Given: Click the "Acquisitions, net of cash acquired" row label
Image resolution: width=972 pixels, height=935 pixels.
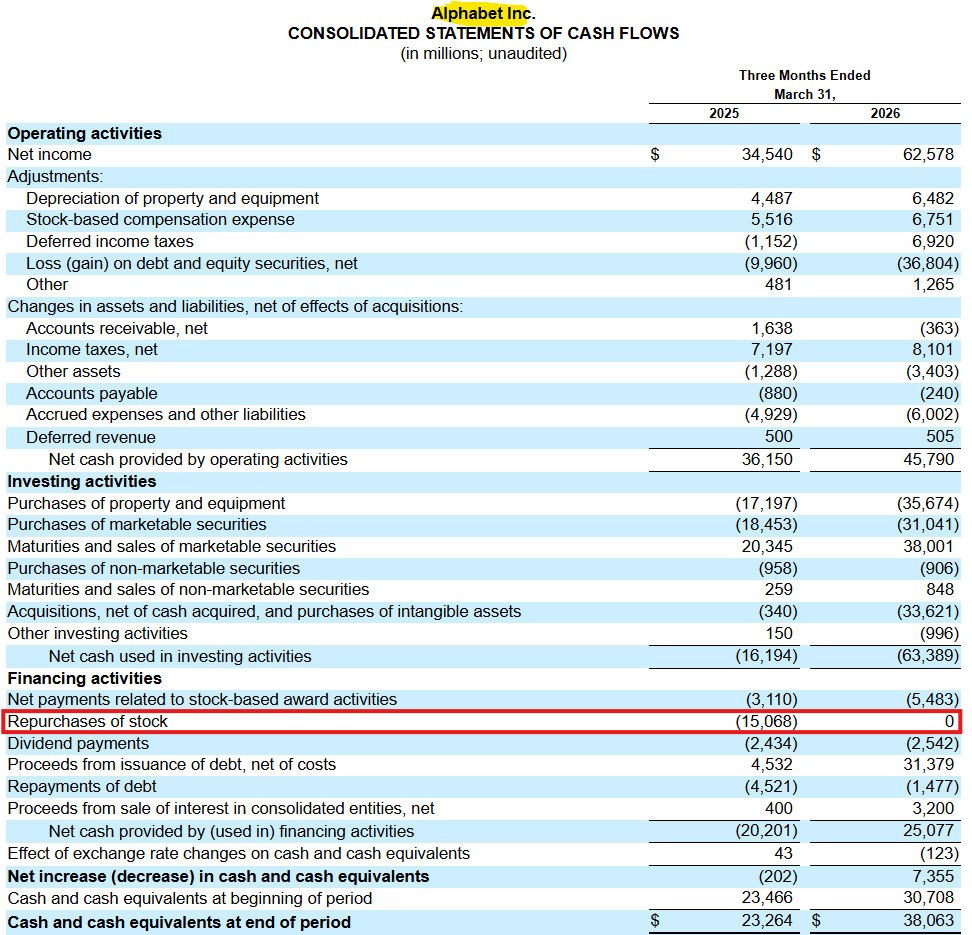Looking at the screenshot, I should (264, 612).
